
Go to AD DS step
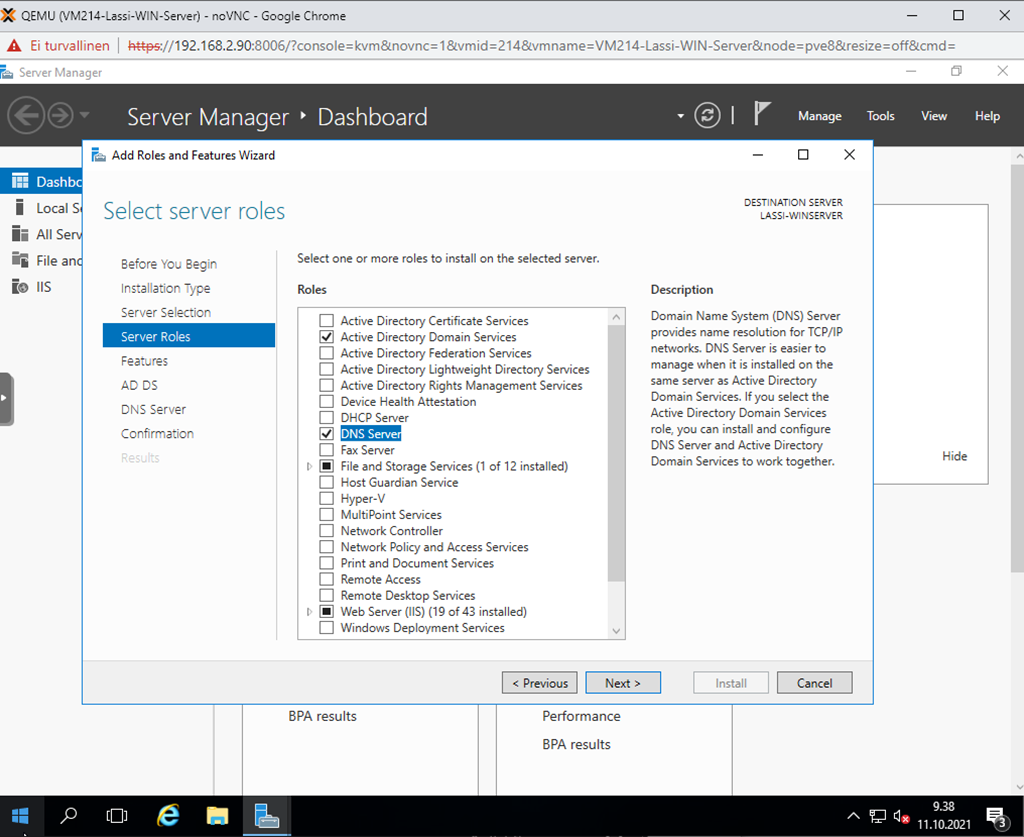pyautogui.click(x=139, y=385)
